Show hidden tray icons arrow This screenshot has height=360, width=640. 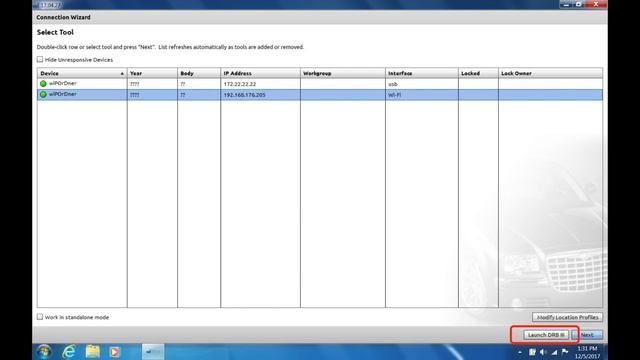click(520, 352)
